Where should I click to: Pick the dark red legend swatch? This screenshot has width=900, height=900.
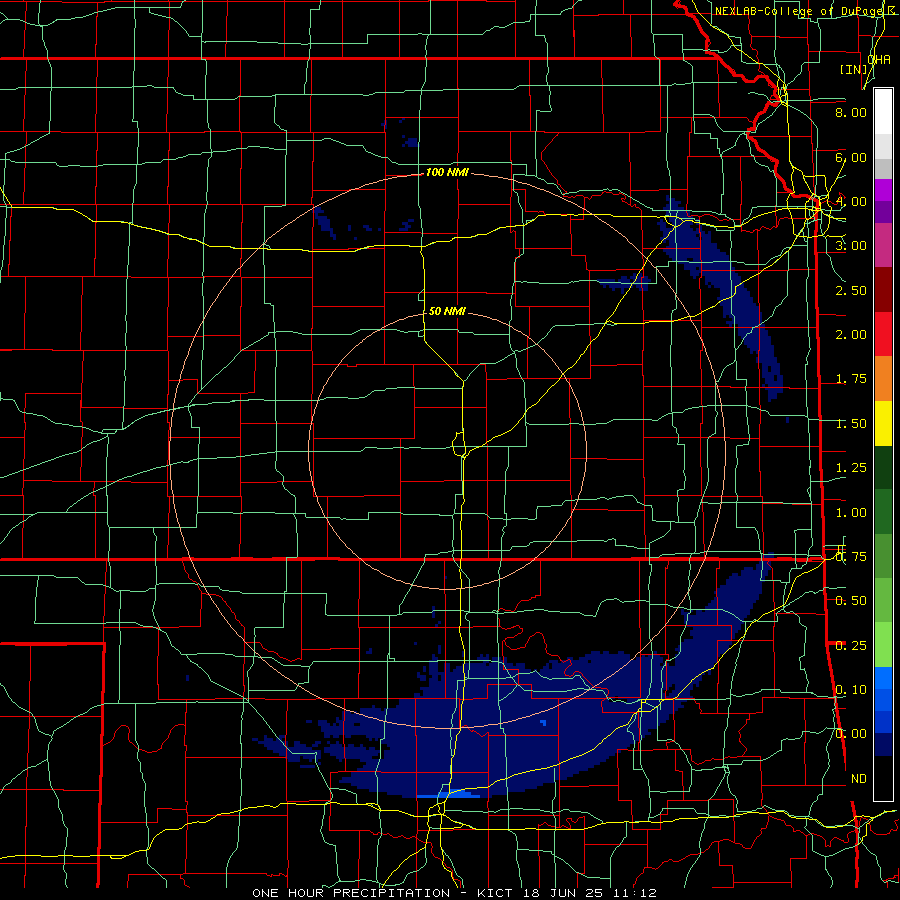pos(883,290)
